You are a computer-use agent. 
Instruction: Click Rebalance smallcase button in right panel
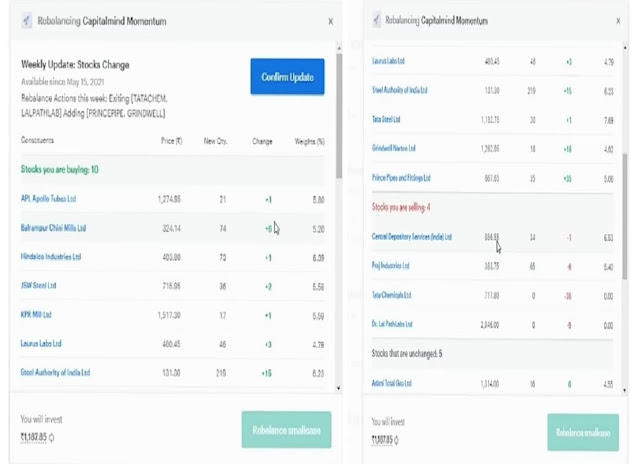[583, 432]
